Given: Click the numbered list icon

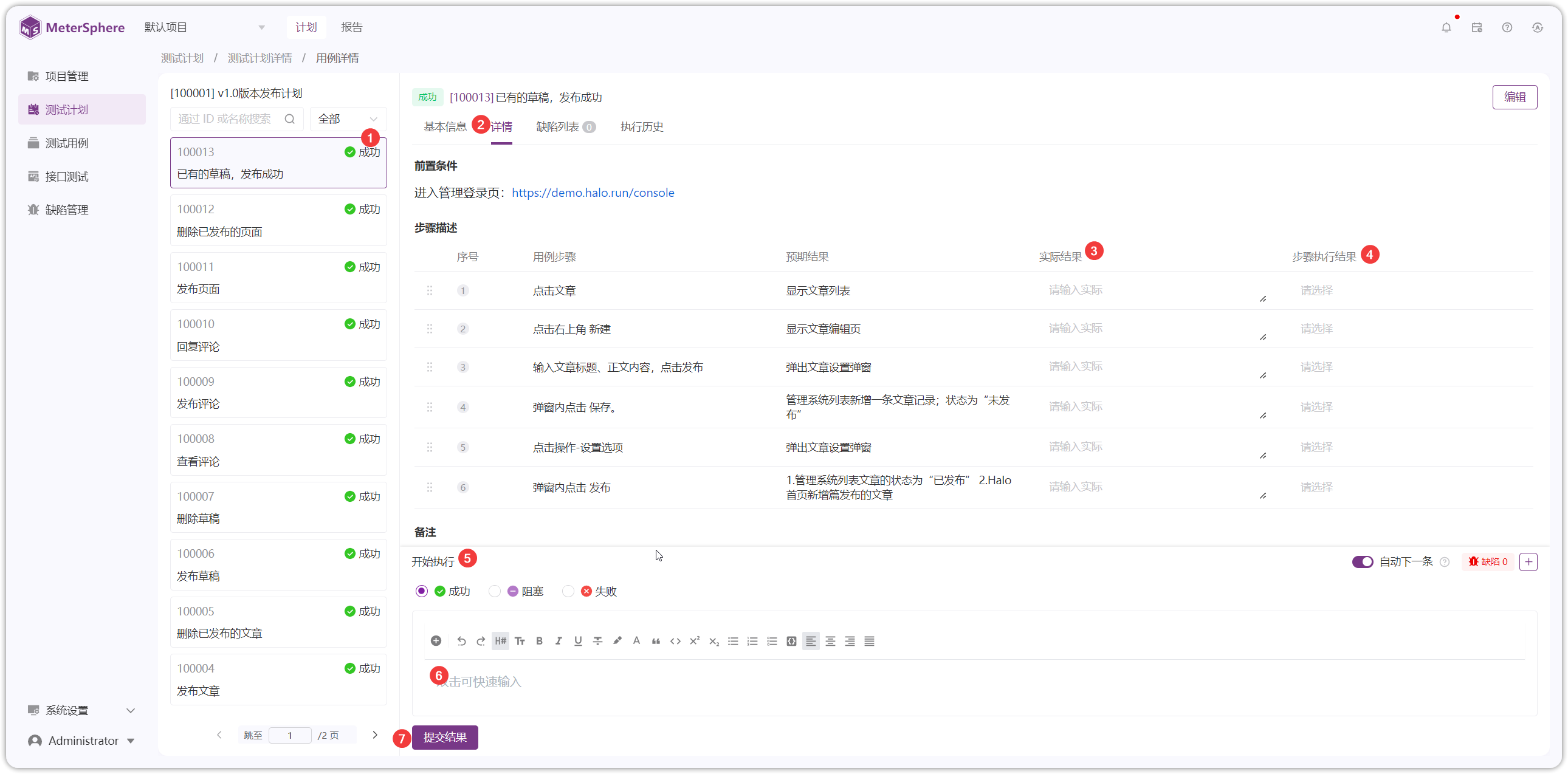Looking at the screenshot, I should pos(753,641).
